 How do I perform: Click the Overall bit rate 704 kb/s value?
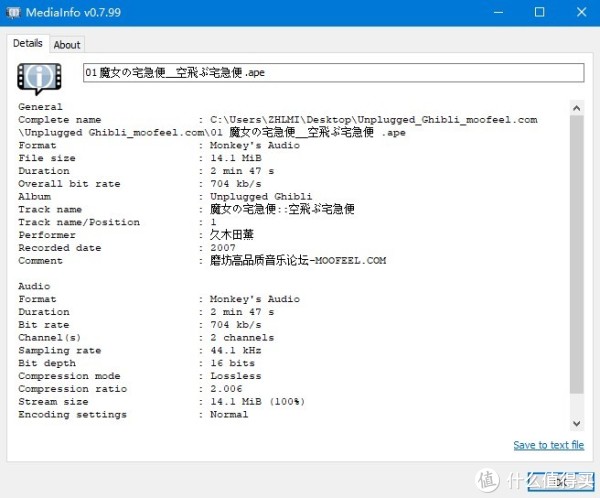pos(236,184)
